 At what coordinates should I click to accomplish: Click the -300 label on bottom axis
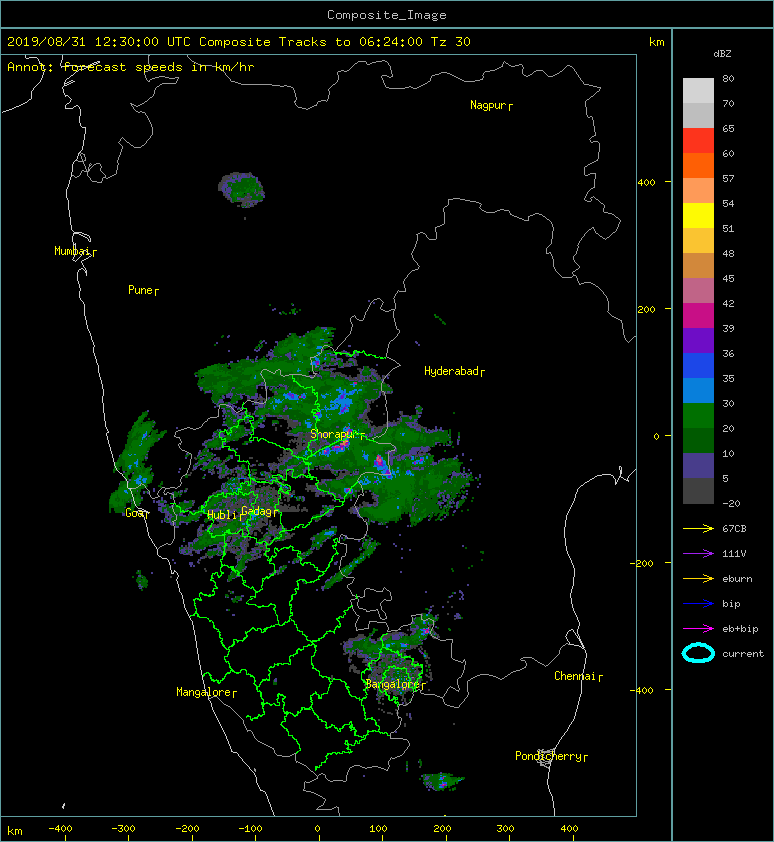click(124, 829)
